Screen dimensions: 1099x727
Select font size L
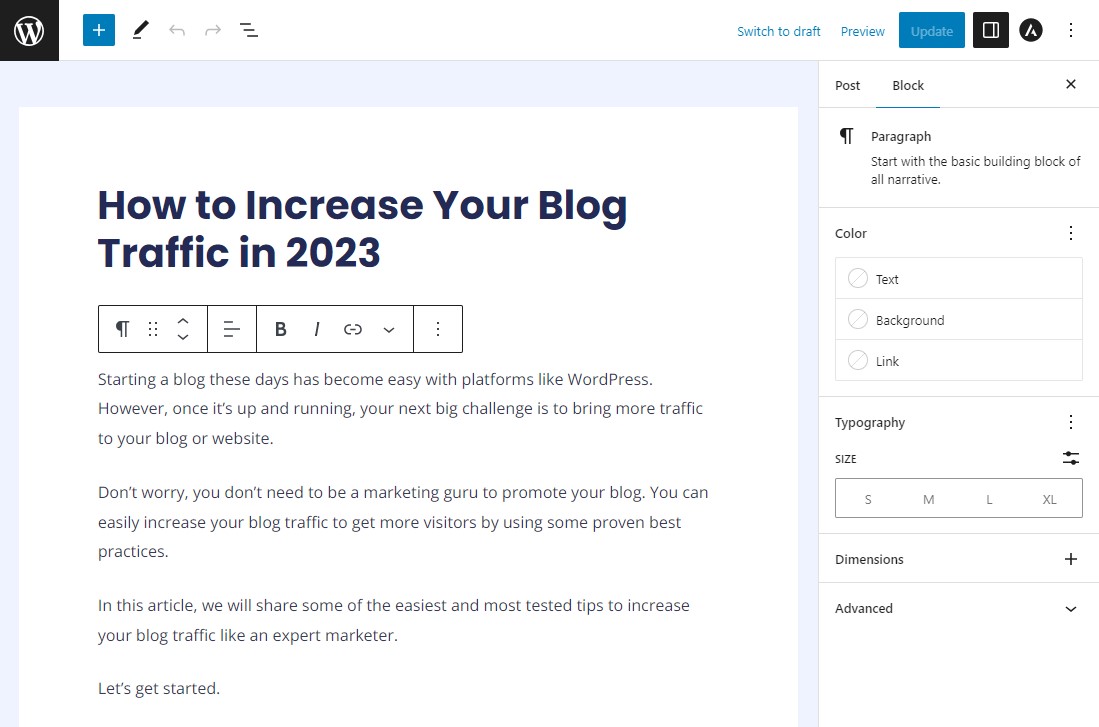pyautogui.click(x=989, y=499)
